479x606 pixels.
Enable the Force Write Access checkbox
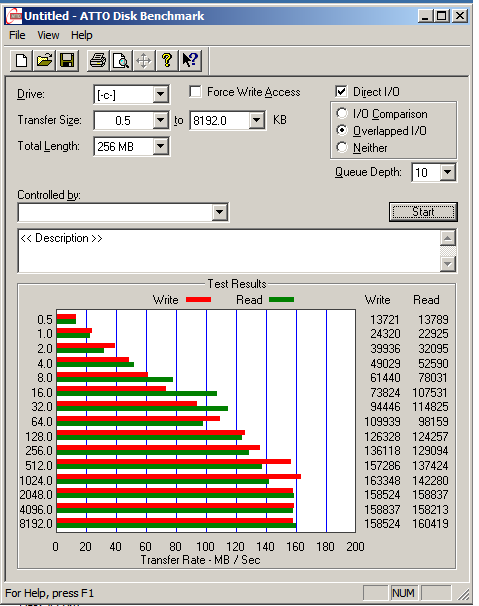pyautogui.click(x=195, y=92)
